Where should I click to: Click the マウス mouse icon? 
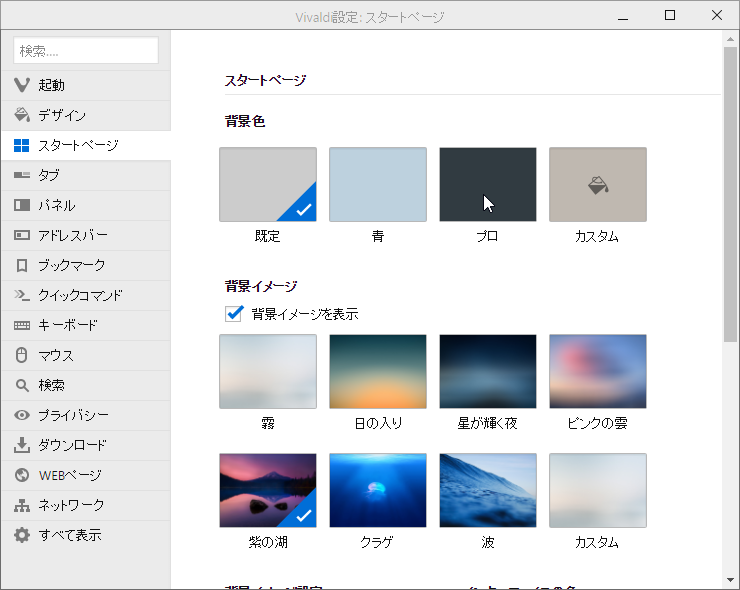point(22,355)
